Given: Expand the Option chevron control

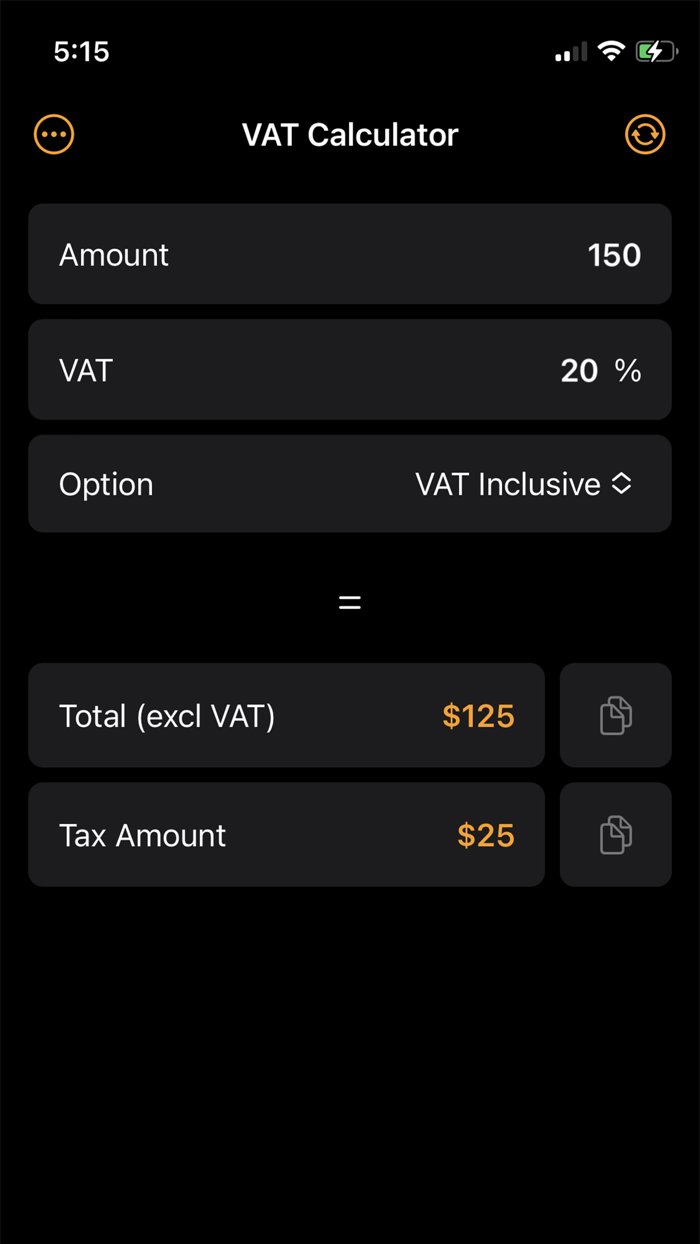Looking at the screenshot, I should click(x=621, y=484).
